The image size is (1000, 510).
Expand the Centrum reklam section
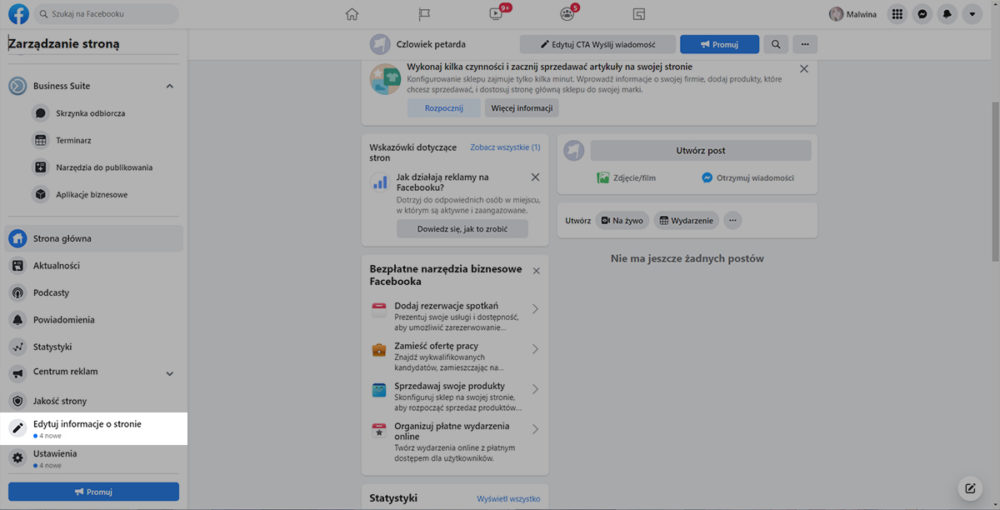(170, 374)
